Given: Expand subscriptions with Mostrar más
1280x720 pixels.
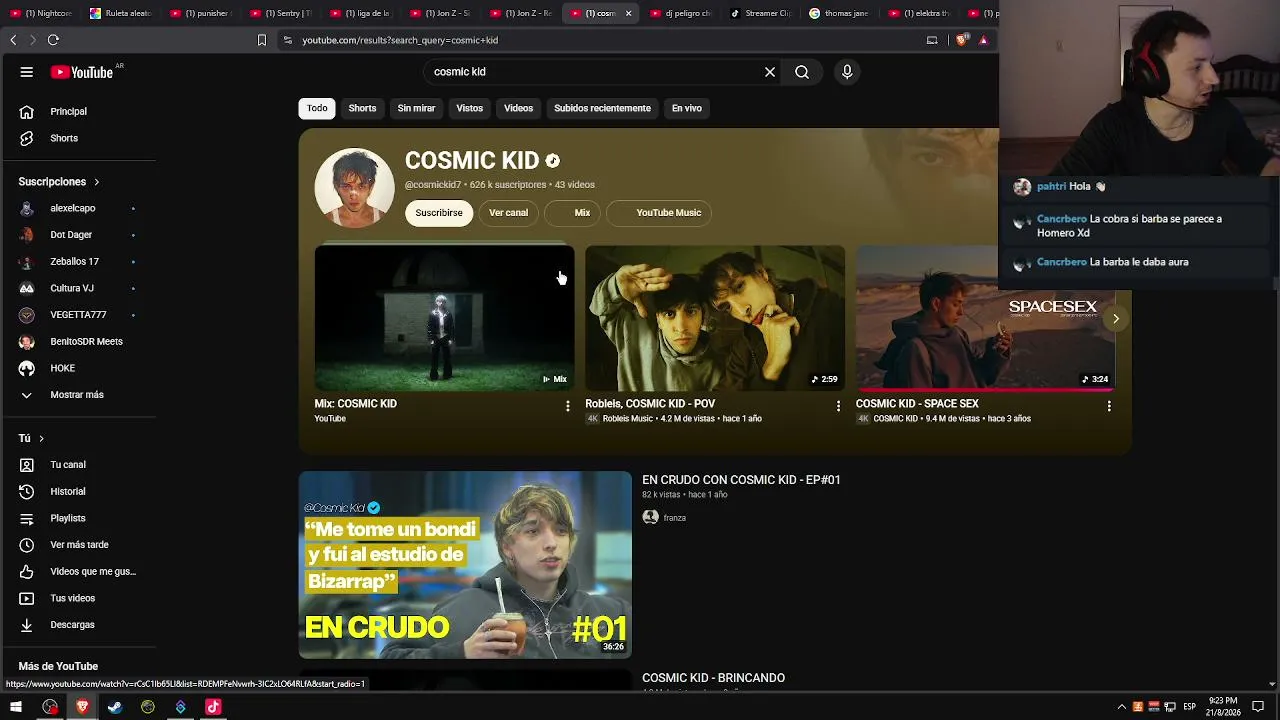Looking at the screenshot, I should 78,395.
